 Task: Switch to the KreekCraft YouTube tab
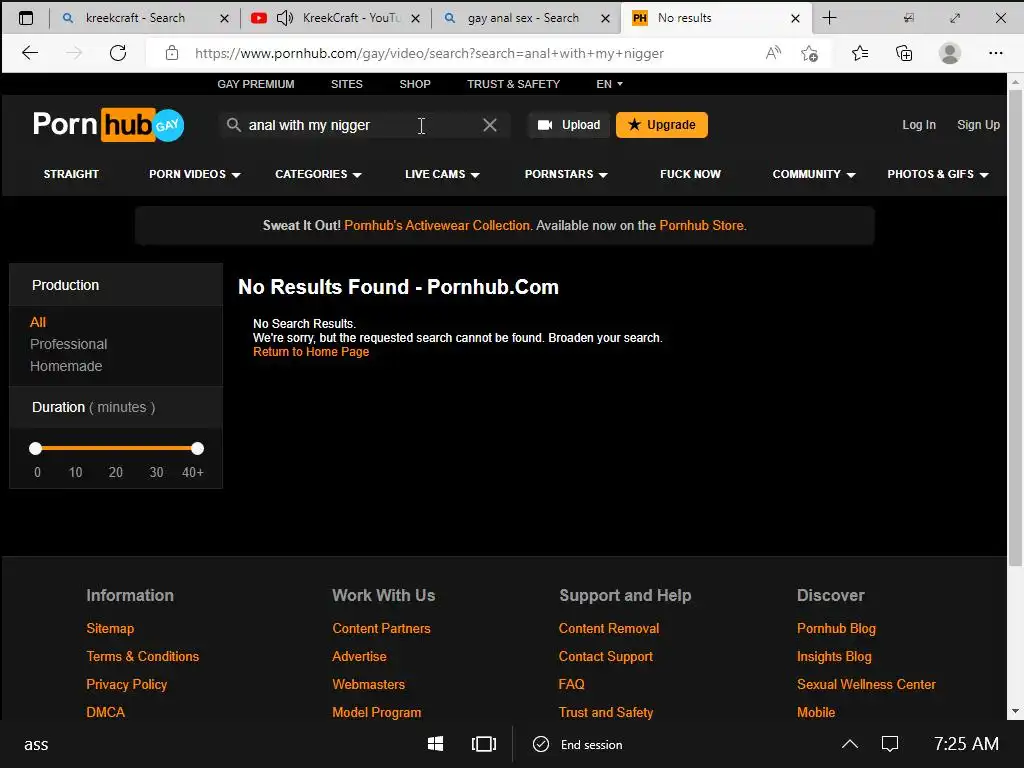point(336,18)
